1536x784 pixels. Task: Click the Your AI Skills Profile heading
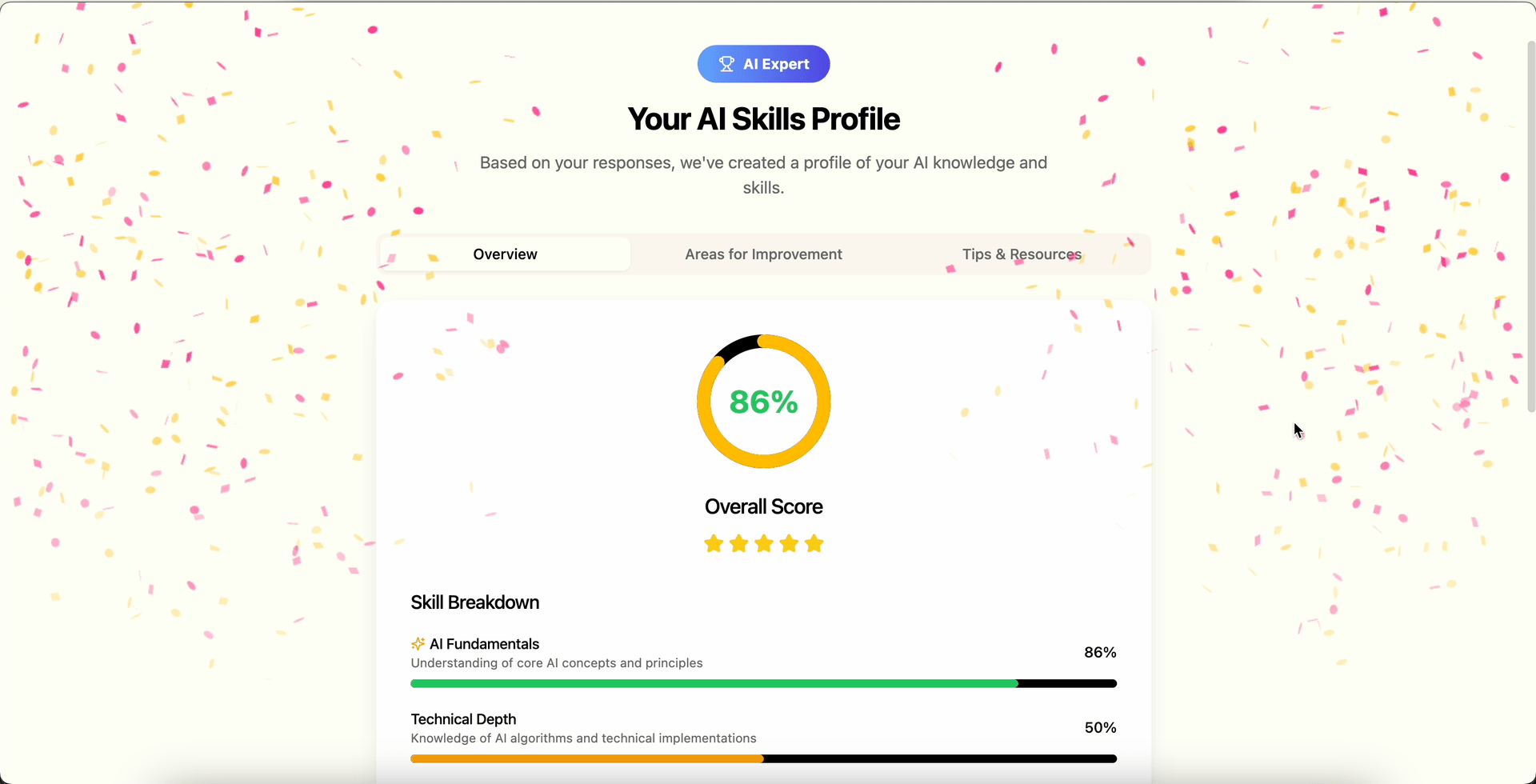763,119
